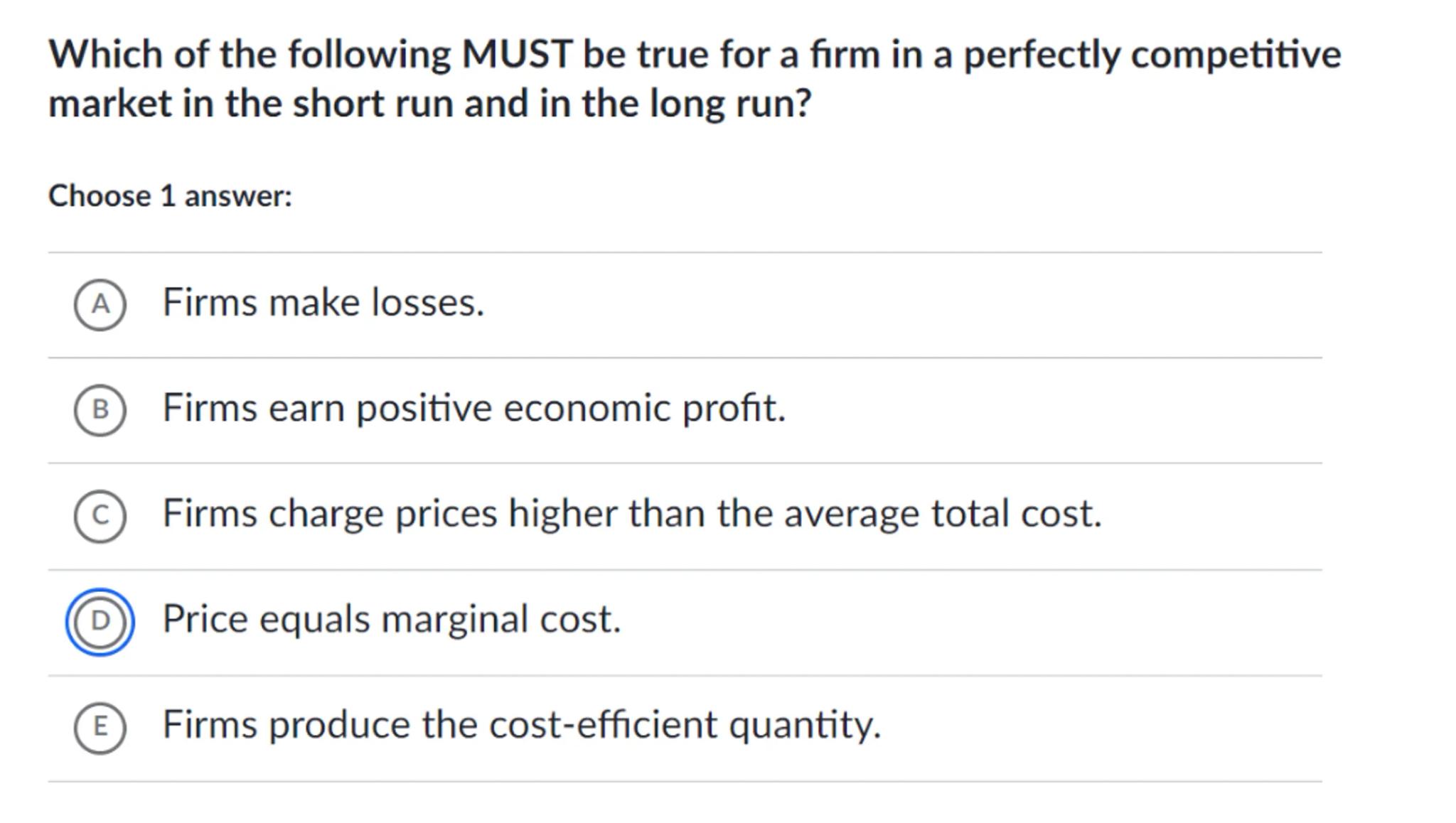Click the highlighted D radio button
Screen dimensions: 1456x823
[100, 621]
